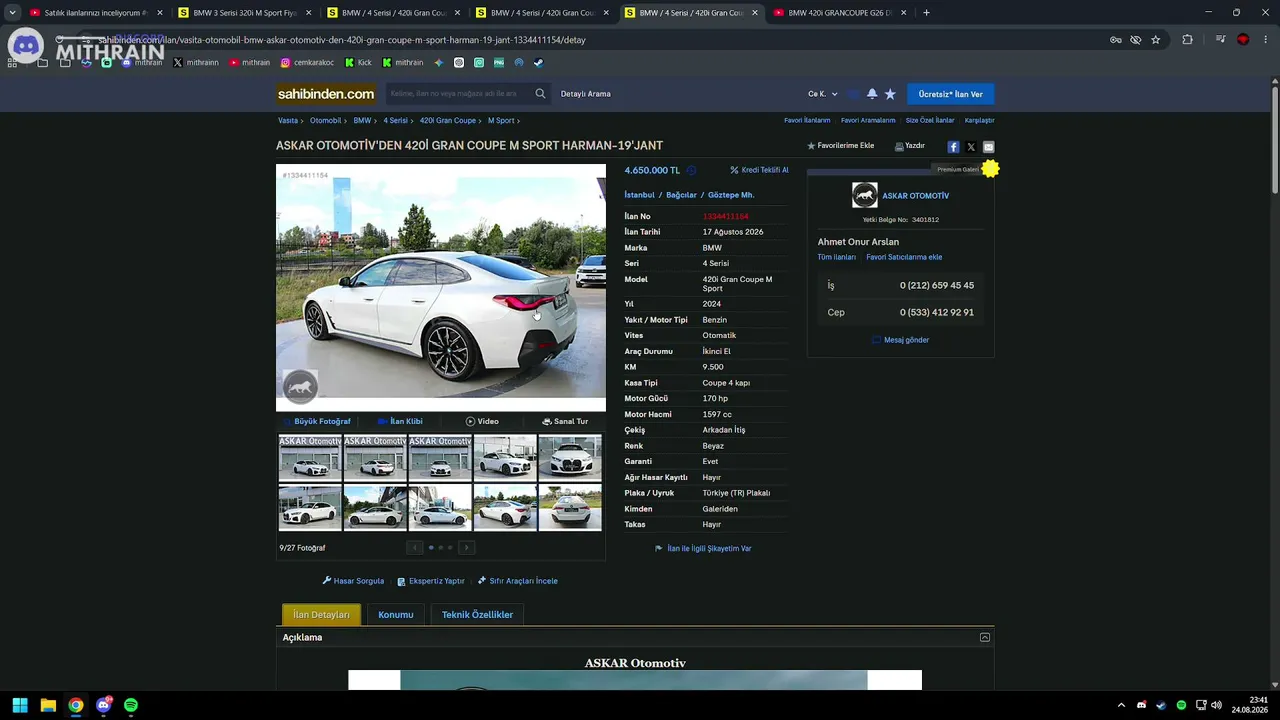
Task: Play listing Video
Action: [x=482, y=422]
